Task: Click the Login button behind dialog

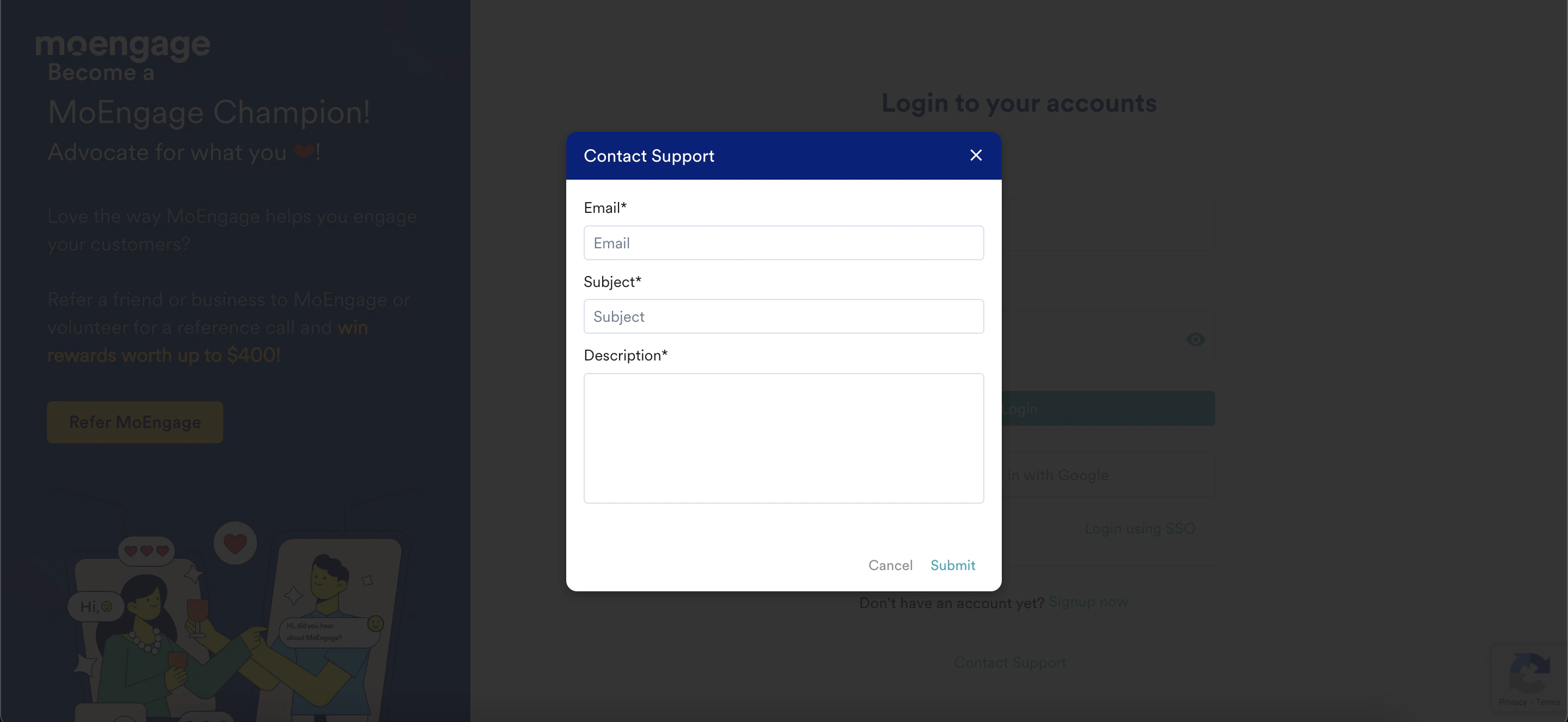Action: coord(1108,408)
